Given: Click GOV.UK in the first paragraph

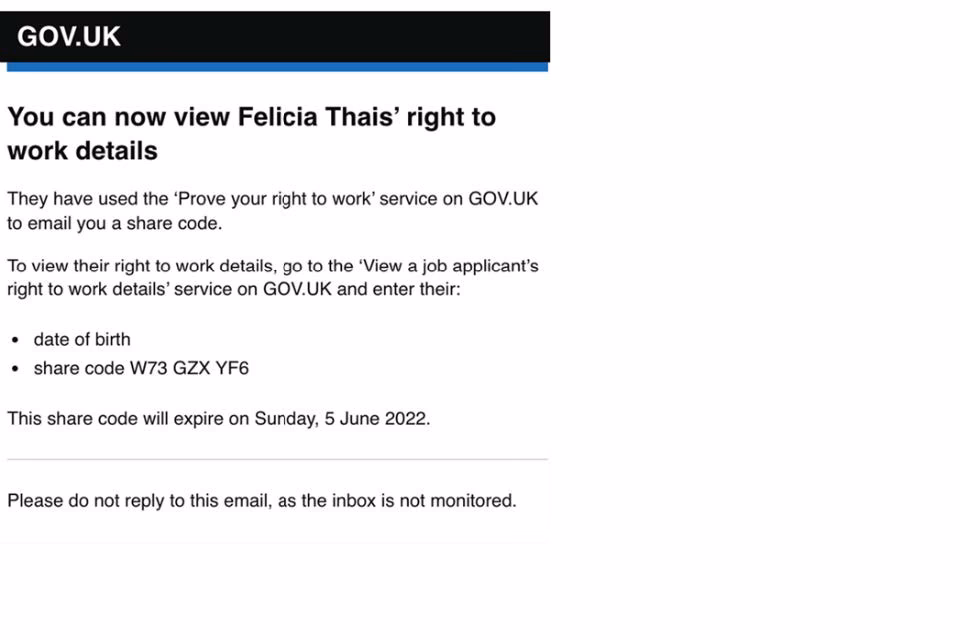Looking at the screenshot, I should 503,198.
